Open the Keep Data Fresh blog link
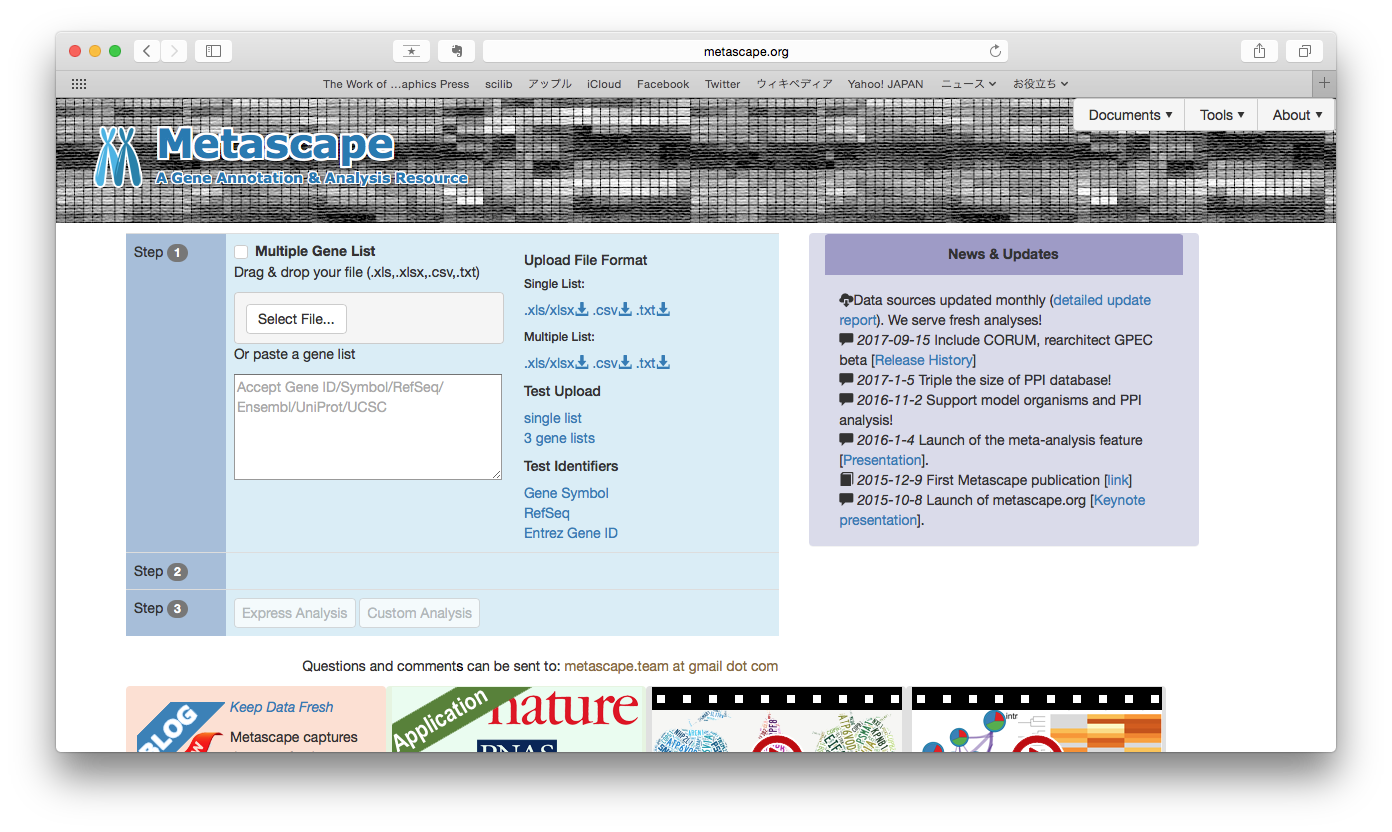 [282, 707]
